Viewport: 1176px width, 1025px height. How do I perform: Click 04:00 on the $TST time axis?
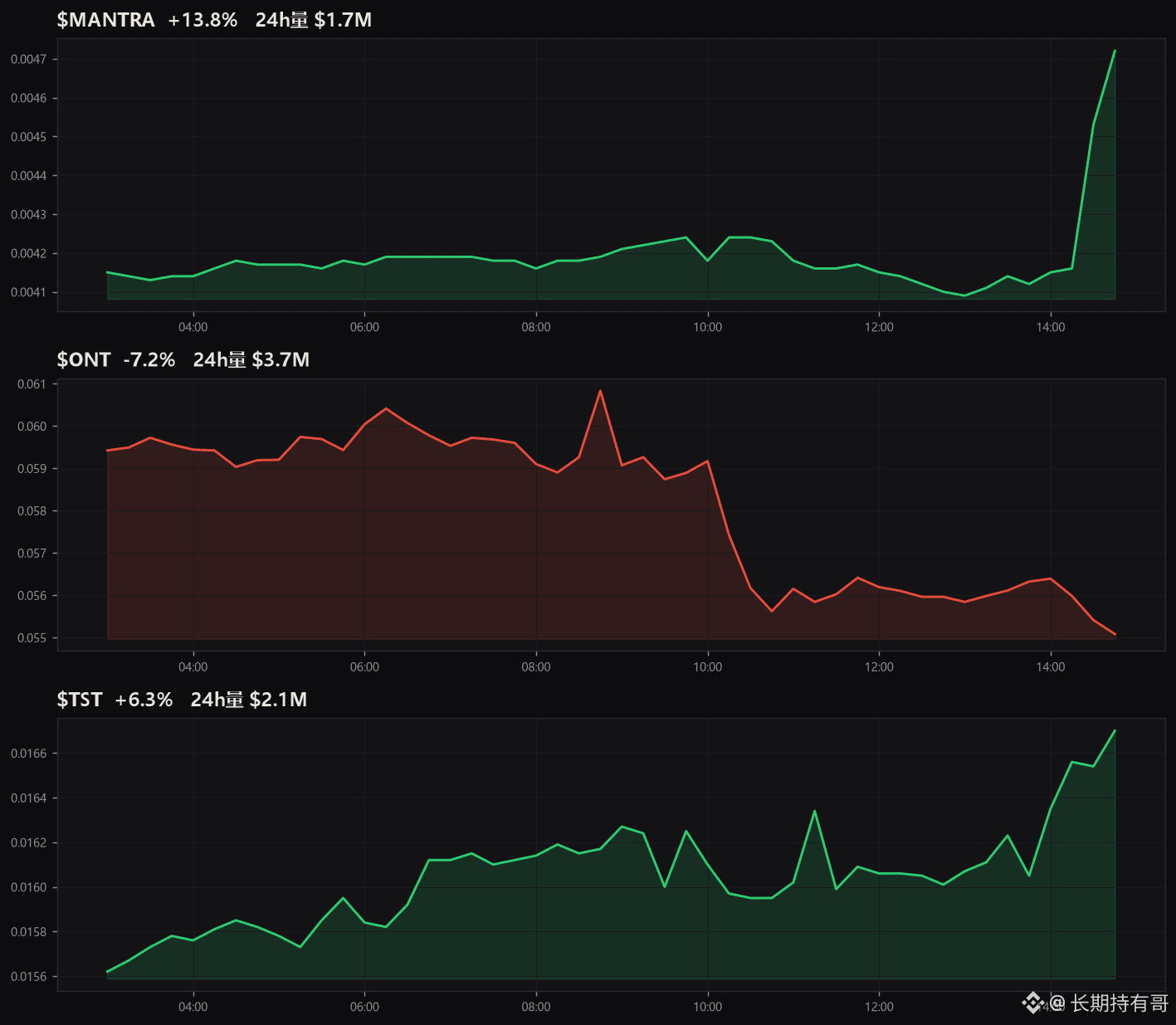(193, 1007)
